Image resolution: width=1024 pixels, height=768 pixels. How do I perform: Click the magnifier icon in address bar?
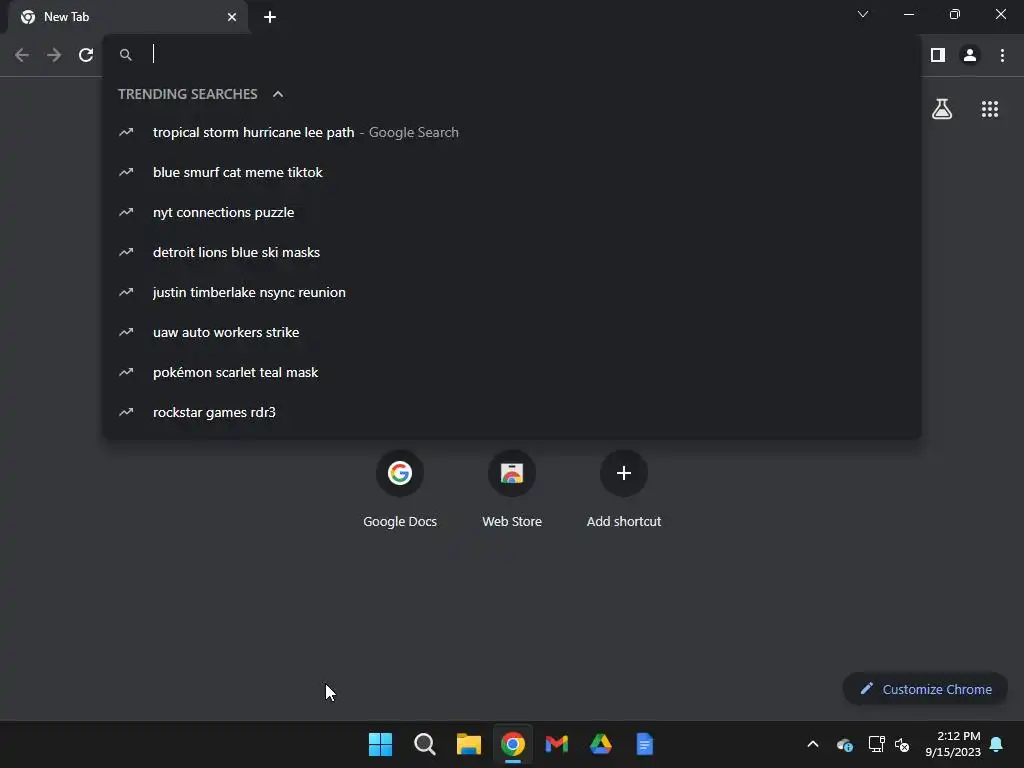pyautogui.click(x=125, y=55)
